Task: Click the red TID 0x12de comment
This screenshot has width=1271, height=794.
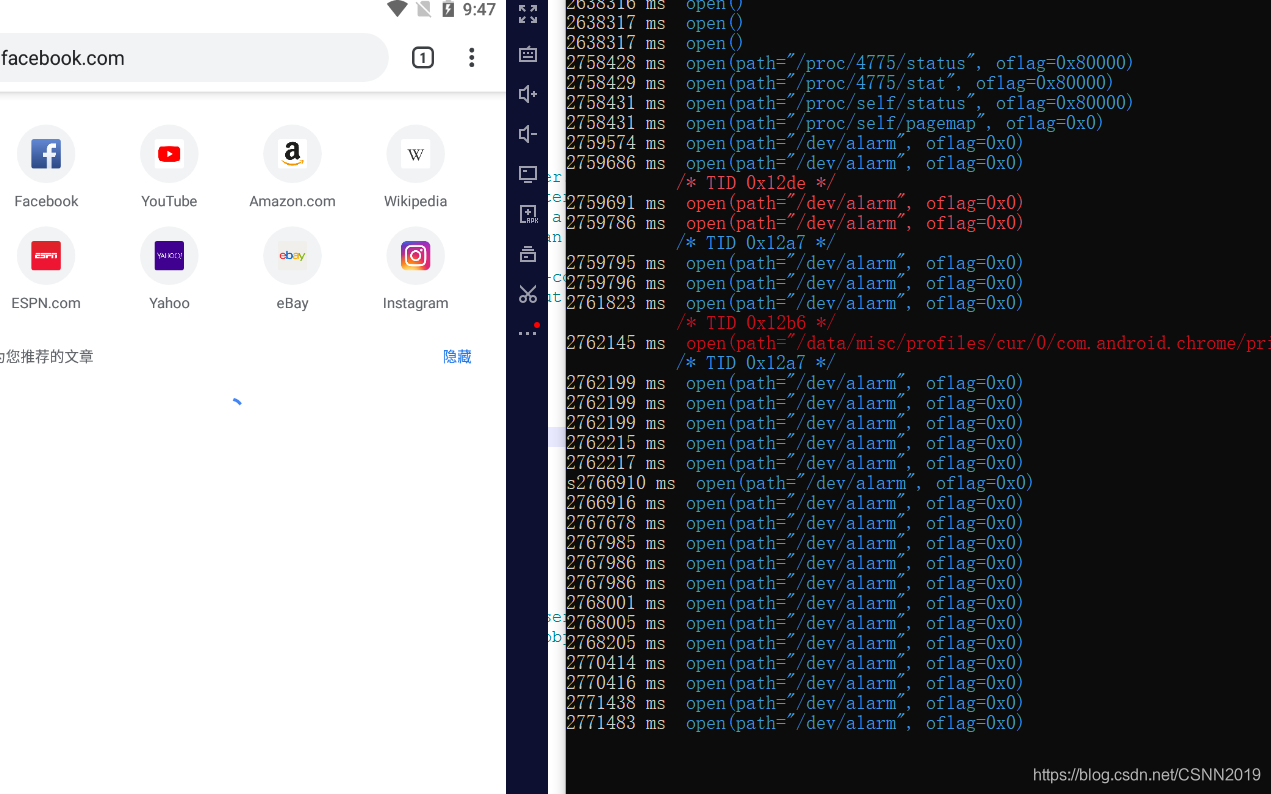Action: click(x=756, y=183)
